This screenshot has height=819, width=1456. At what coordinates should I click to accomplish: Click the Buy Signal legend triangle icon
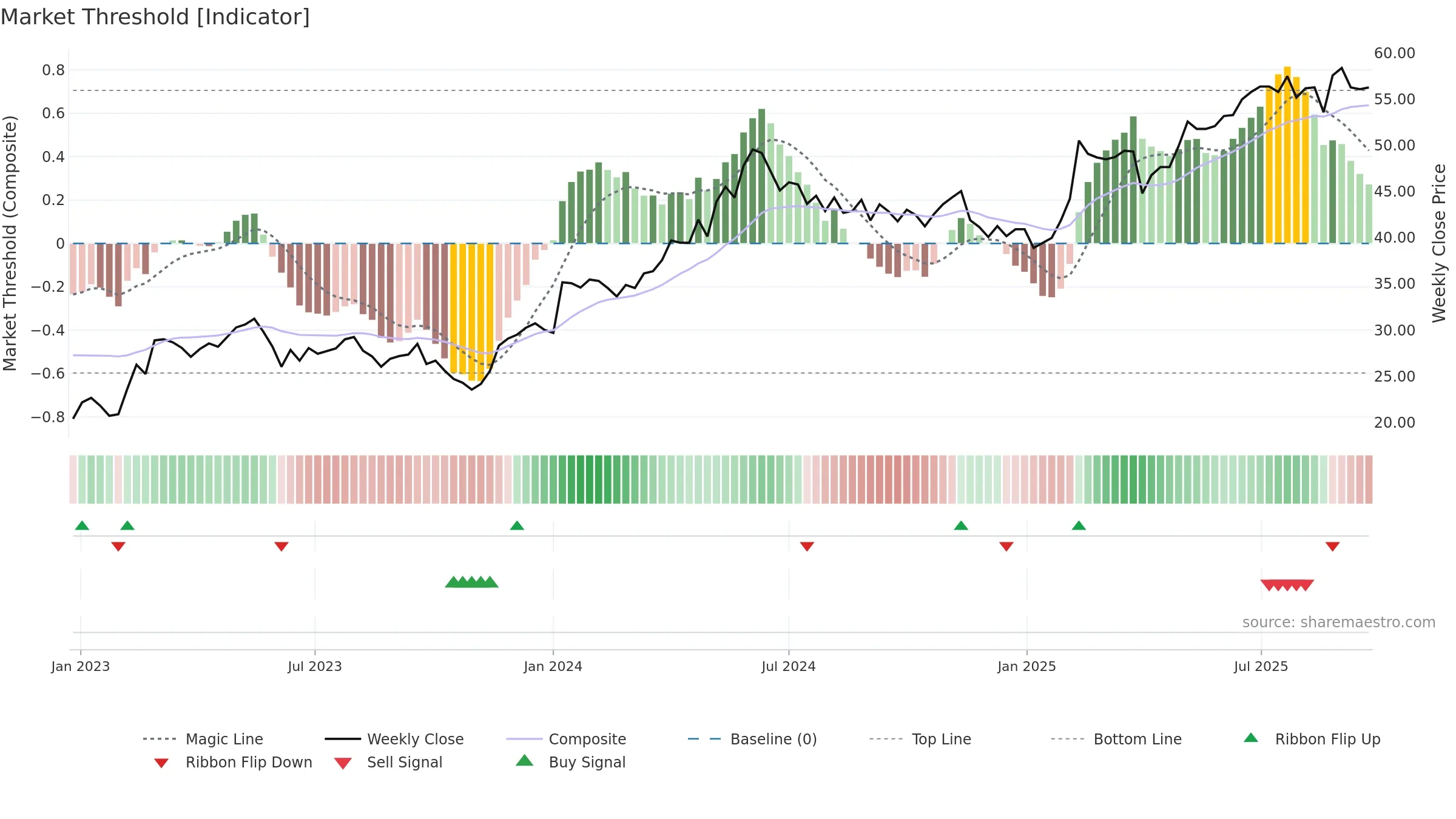coord(525,761)
